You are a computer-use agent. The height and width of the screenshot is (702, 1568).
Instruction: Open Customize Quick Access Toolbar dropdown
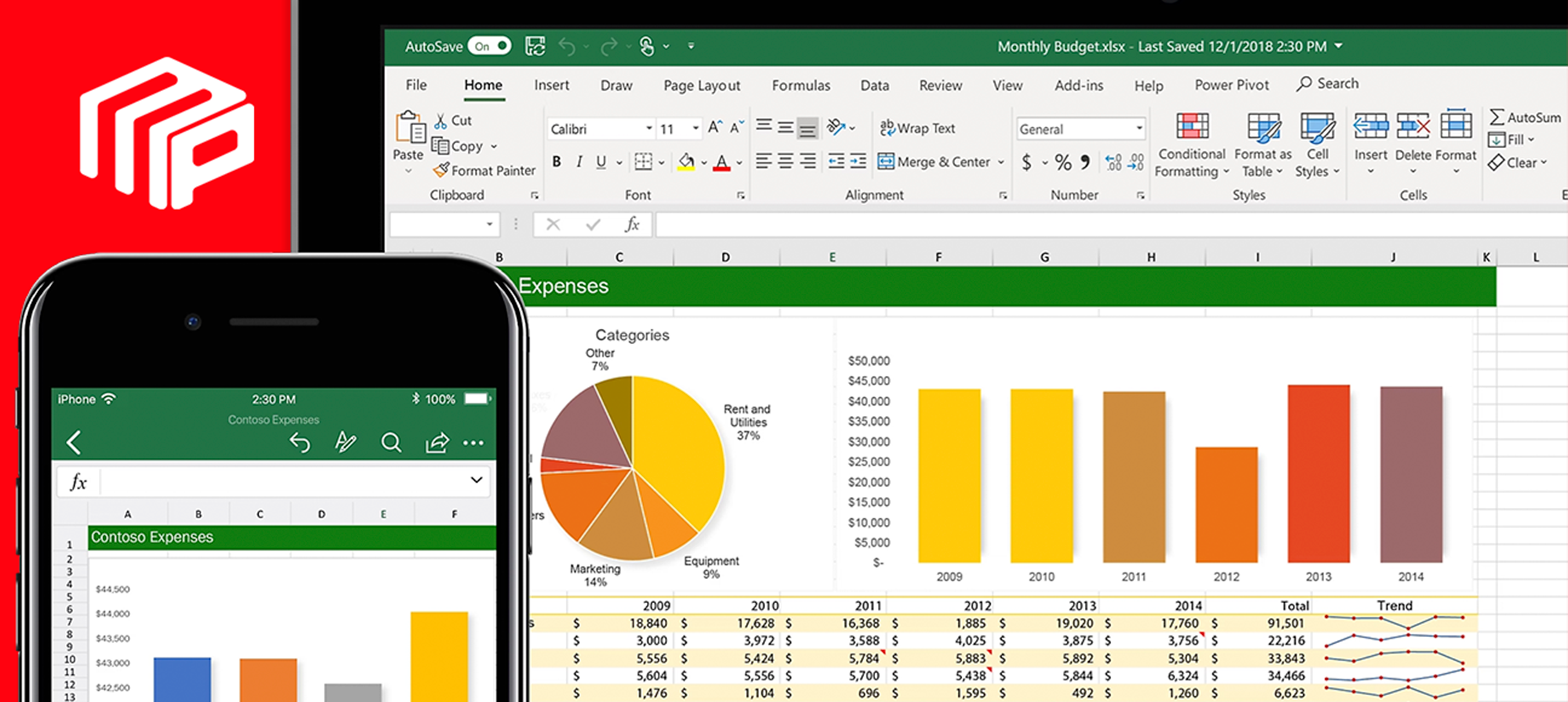[x=691, y=45]
